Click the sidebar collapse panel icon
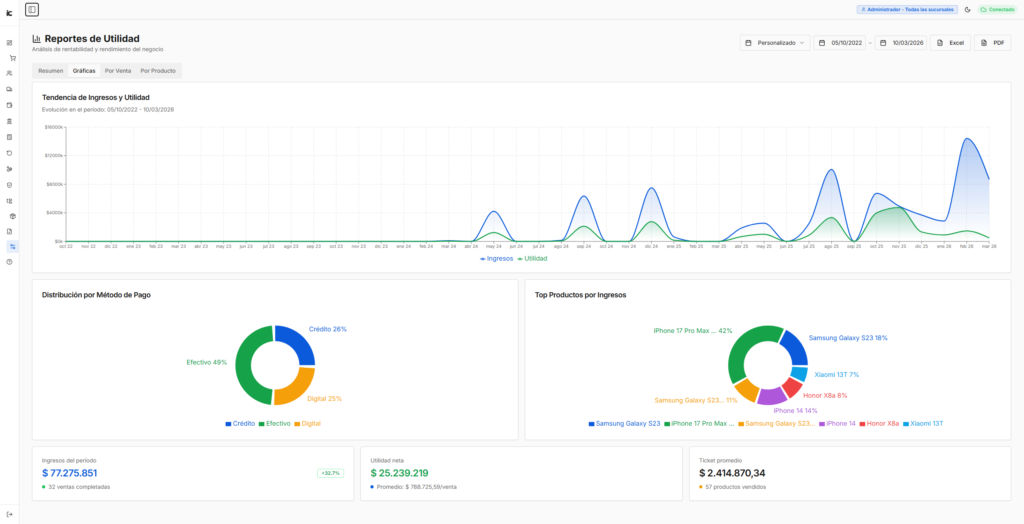 (x=32, y=9)
